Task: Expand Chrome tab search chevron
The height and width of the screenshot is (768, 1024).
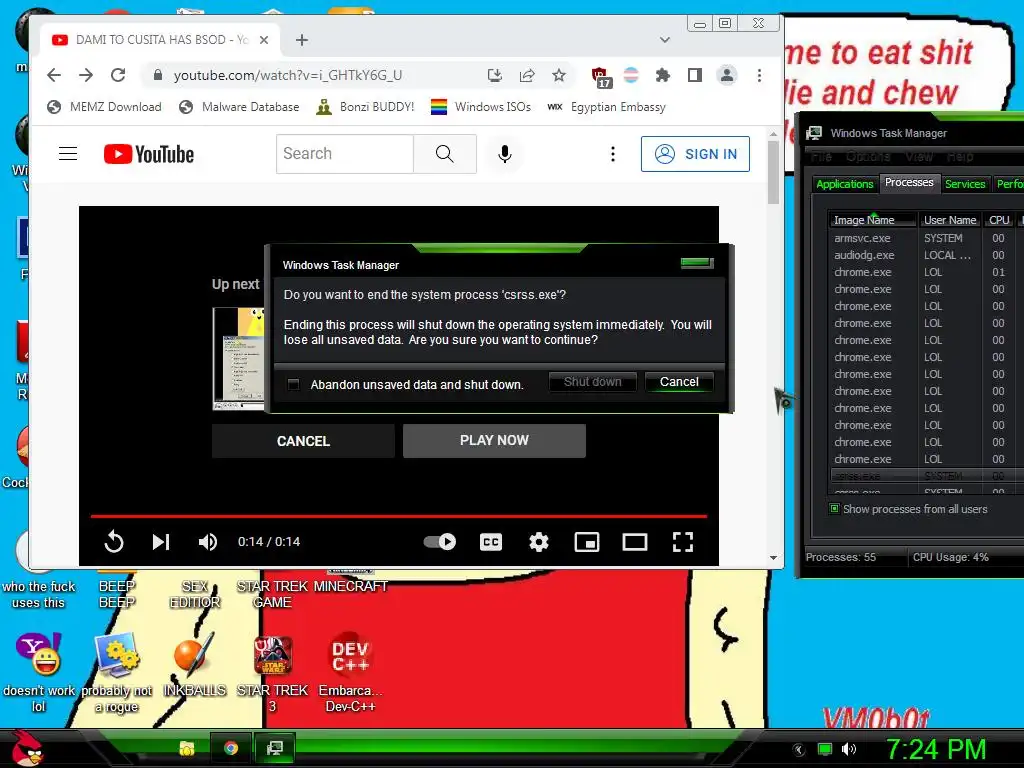Action: tap(665, 40)
